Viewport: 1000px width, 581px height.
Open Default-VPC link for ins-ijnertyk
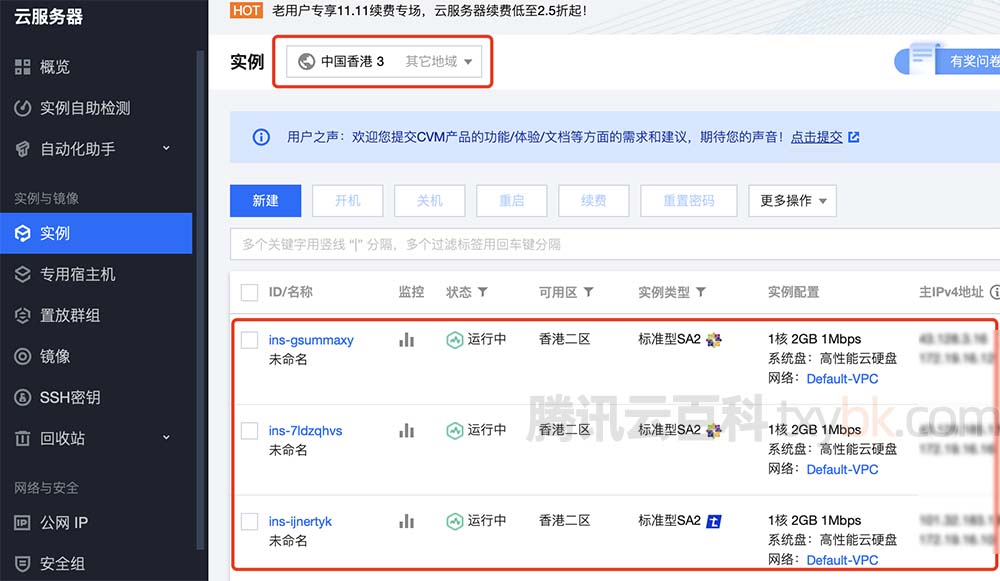[x=842, y=560]
